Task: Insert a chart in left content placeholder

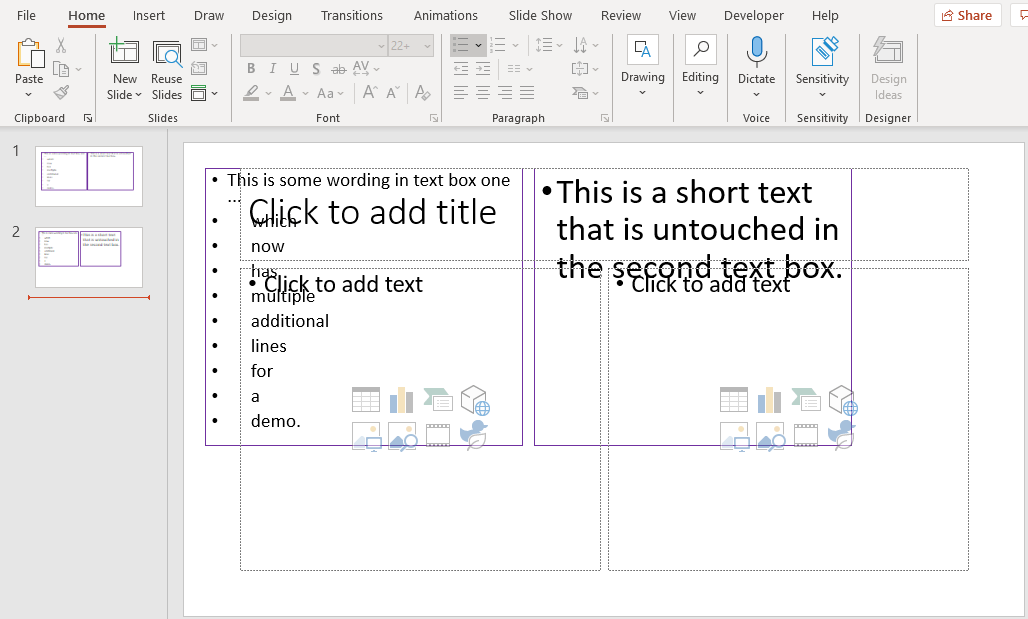Action: coord(401,399)
